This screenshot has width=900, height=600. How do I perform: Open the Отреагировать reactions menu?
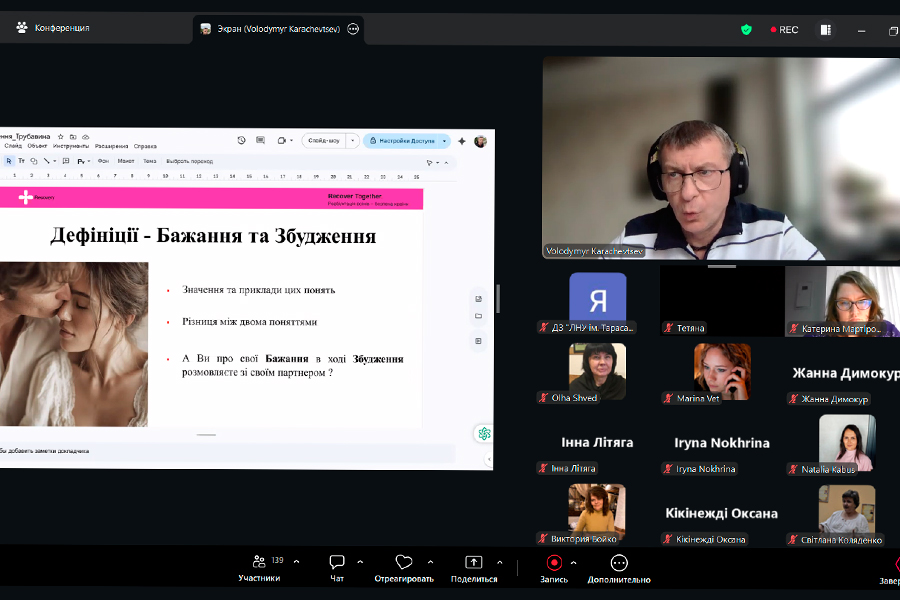coord(404,568)
